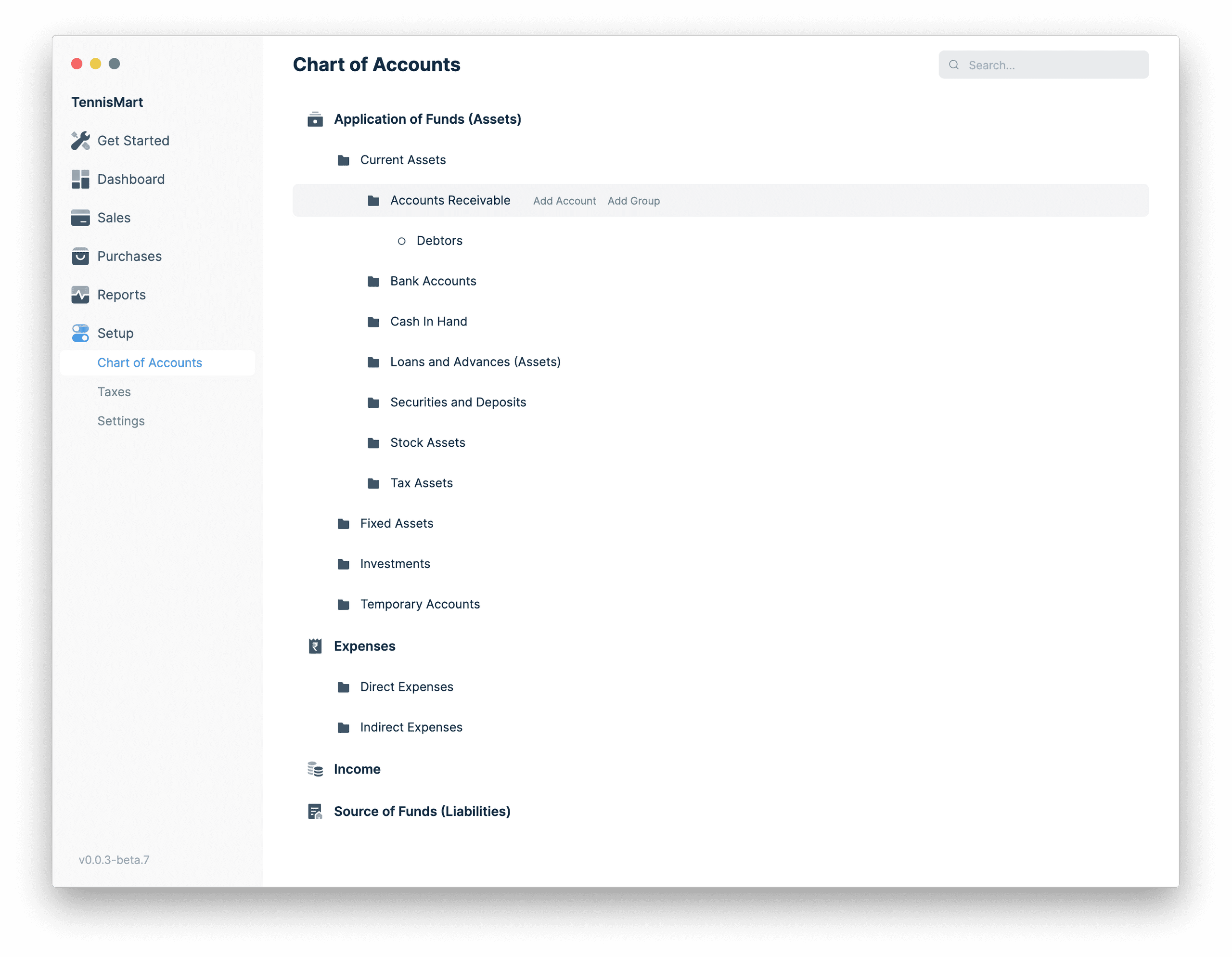The width and height of the screenshot is (1232, 957).
Task: Click the Purchases bag icon
Action: pyautogui.click(x=80, y=256)
